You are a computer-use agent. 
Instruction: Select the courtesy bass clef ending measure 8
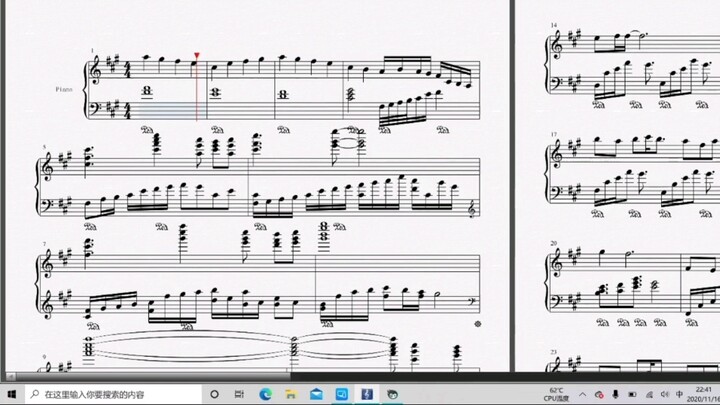coord(472,301)
